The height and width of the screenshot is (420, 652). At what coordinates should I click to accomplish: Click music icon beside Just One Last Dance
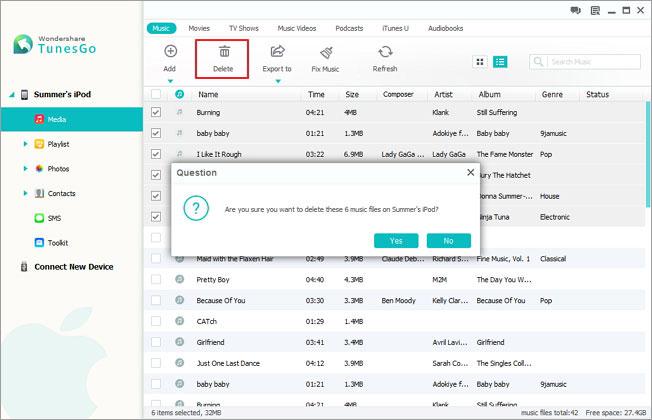(x=179, y=363)
